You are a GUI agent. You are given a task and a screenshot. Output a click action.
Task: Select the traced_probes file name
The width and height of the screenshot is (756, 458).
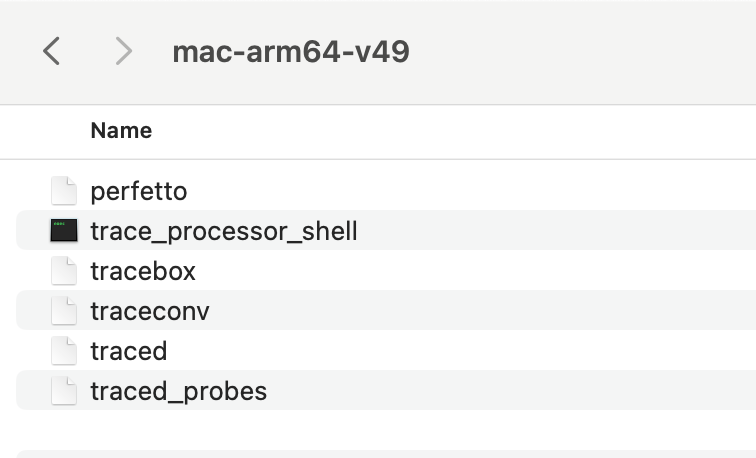(x=179, y=391)
